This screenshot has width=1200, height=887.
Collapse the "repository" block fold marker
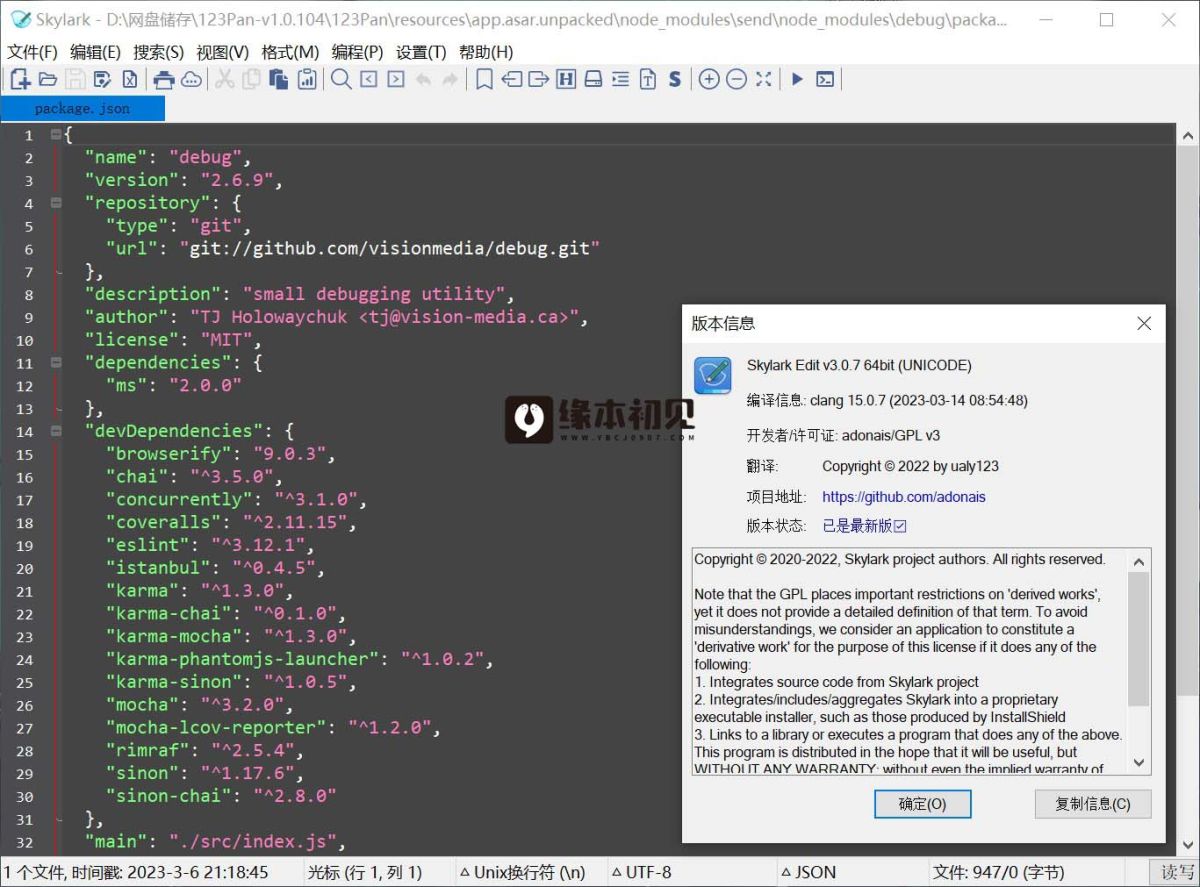click(56, 203)
